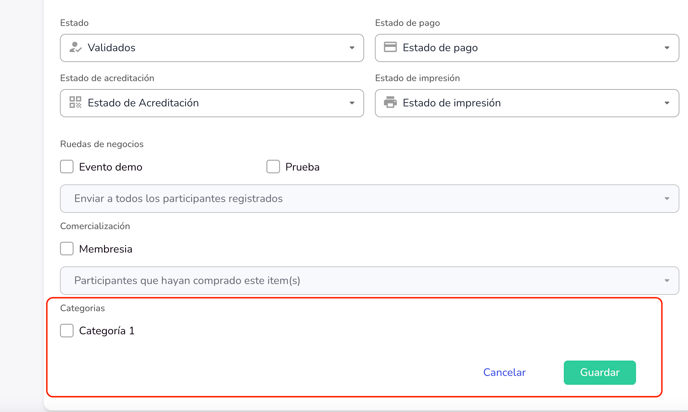Click the validated user icon in Estado

click(76, 48)
